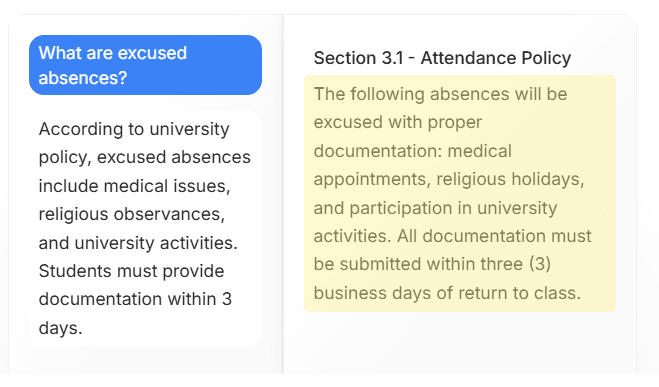
Task: Click "excused with proper" in the highlighted source
Action: [x=398, y=122]
